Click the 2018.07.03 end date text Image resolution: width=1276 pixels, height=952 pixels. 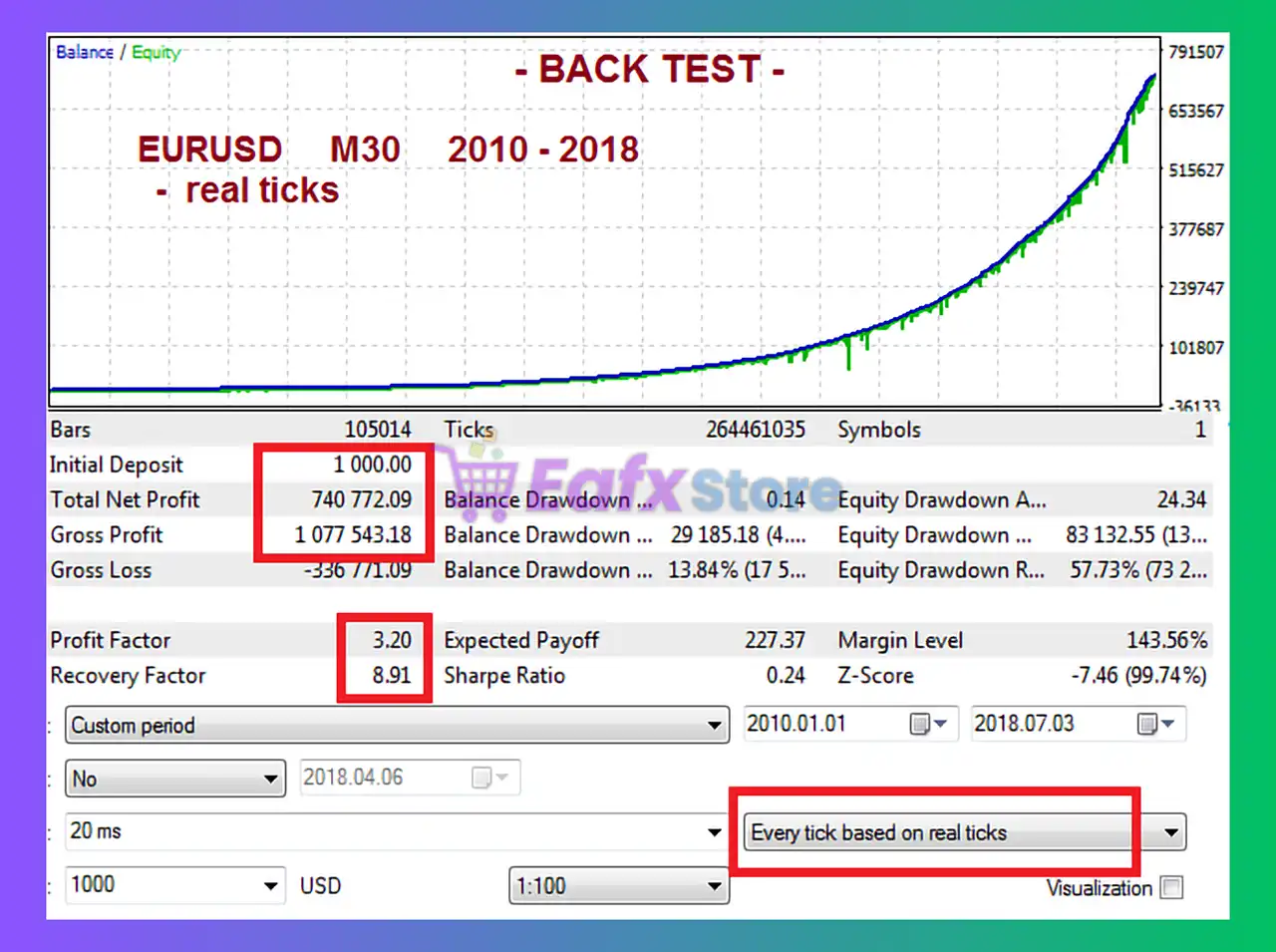1024,724
